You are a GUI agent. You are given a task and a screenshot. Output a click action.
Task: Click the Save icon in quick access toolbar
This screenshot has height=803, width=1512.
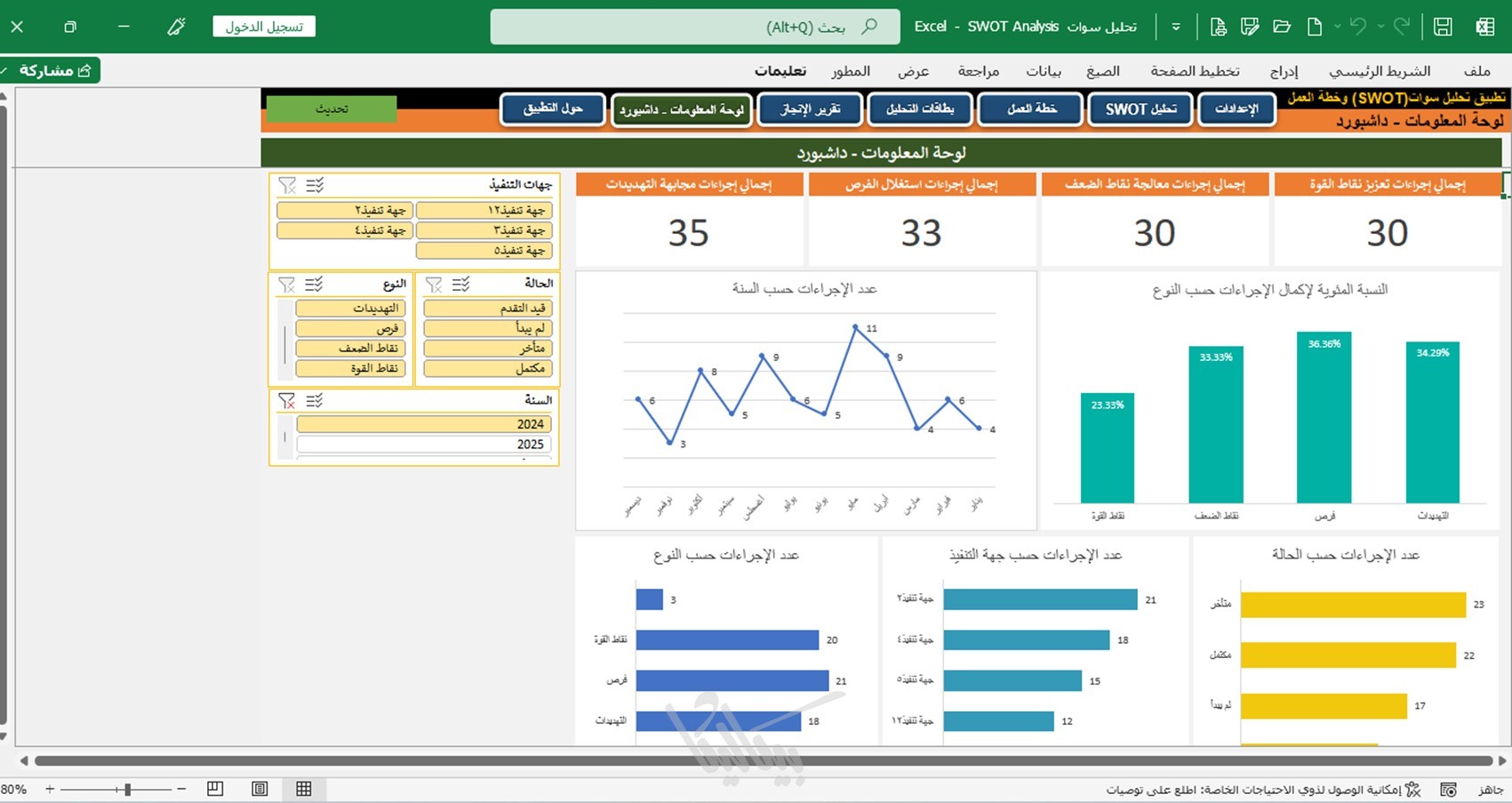point(1443,27)
